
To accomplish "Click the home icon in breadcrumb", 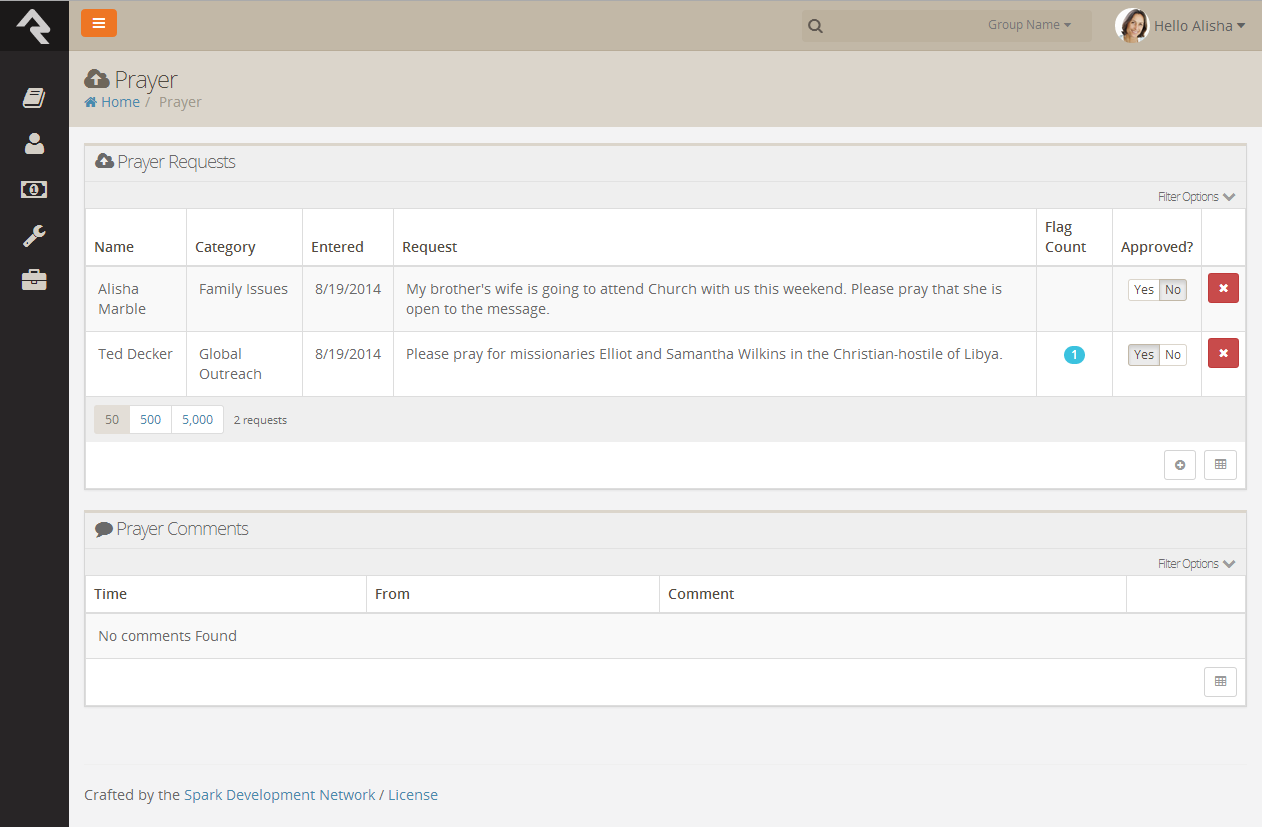I will tap(91, 102).
